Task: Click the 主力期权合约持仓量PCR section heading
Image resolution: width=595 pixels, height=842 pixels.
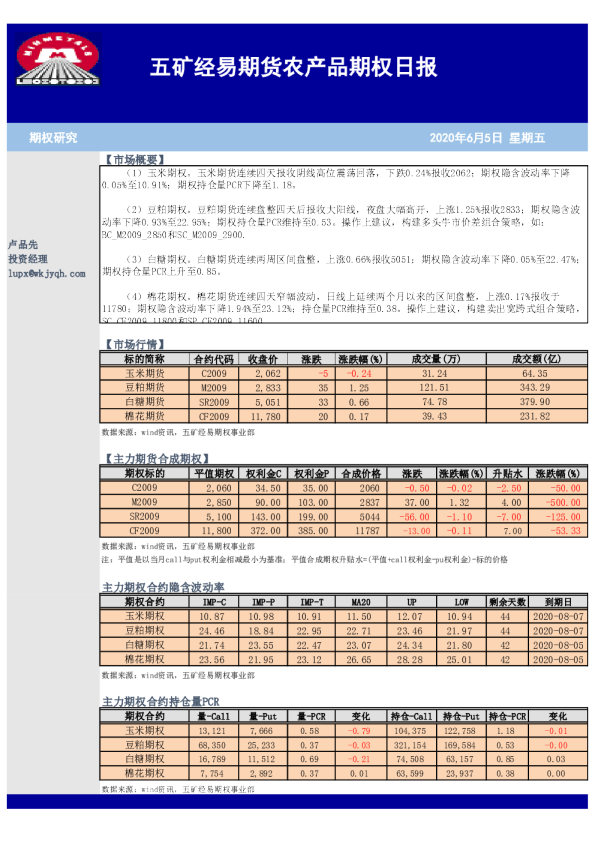Action: click(161, 701)
